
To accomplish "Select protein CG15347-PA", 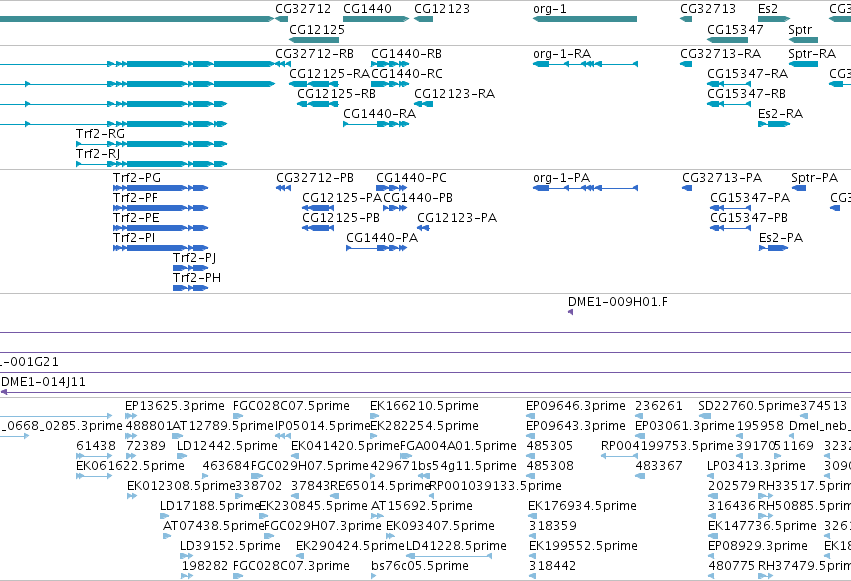I will 750,198.
